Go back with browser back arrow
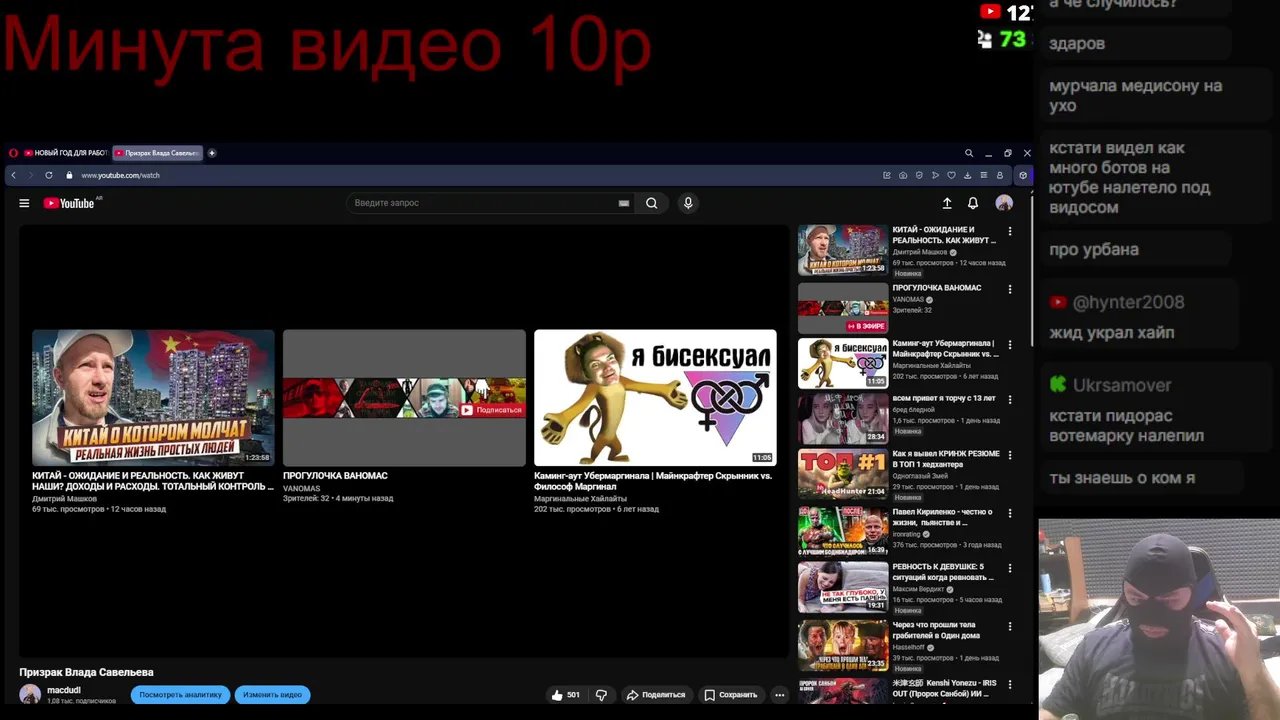Screen dimensions: 1280x720 coord(13,175)
